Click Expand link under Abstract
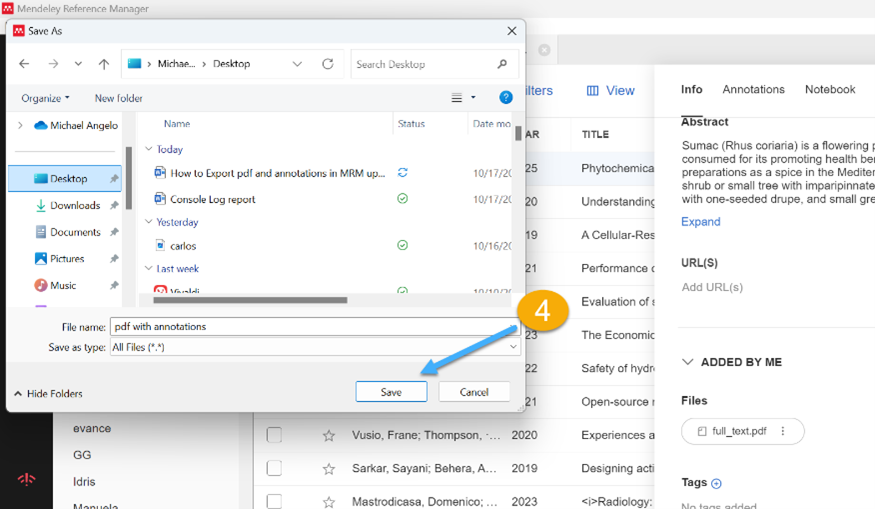The image size is (875, 509). (x=700, y=222)
